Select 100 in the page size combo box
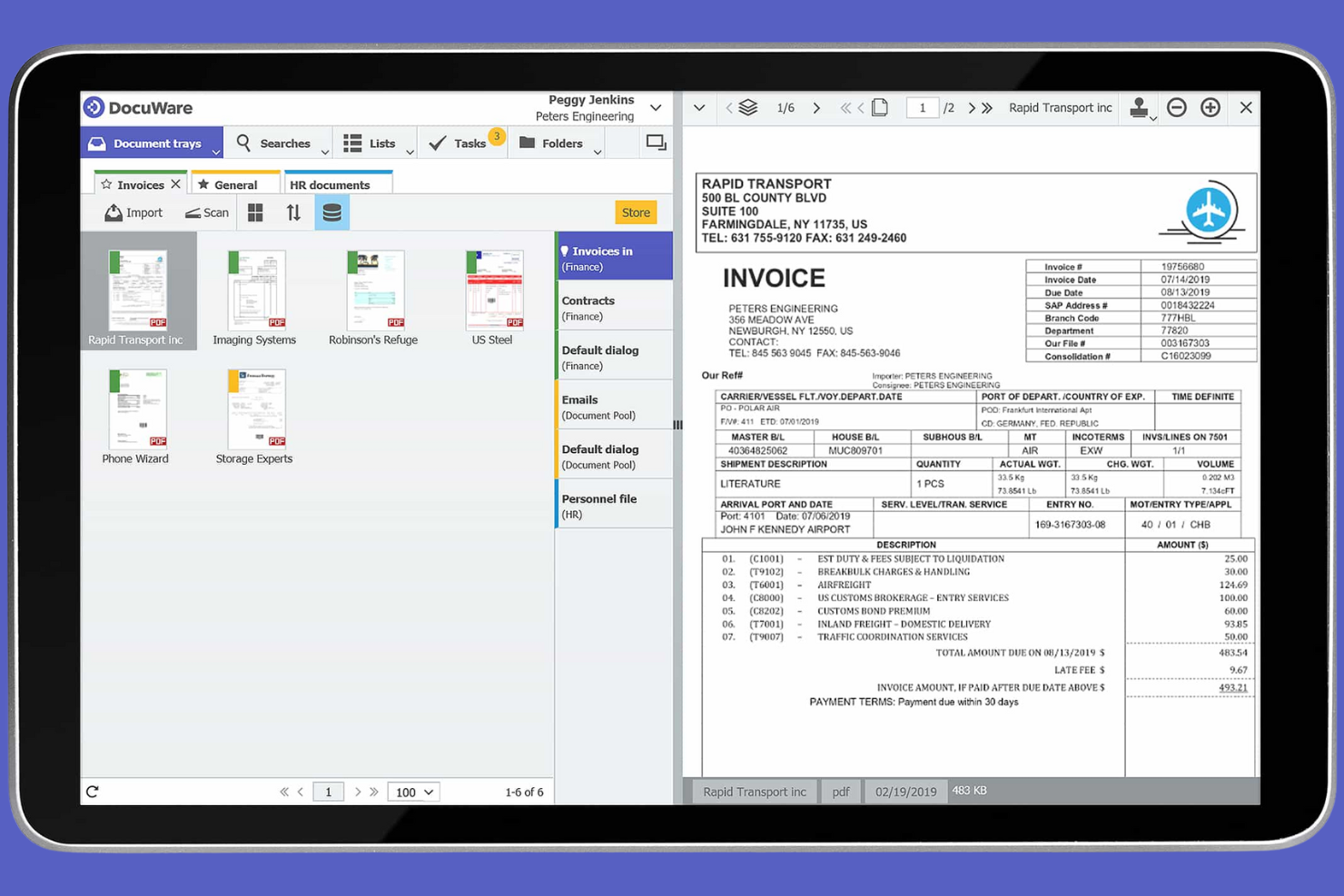This screenshot has height=896, width=1344. pyautogui.click(x=413, y=791)
